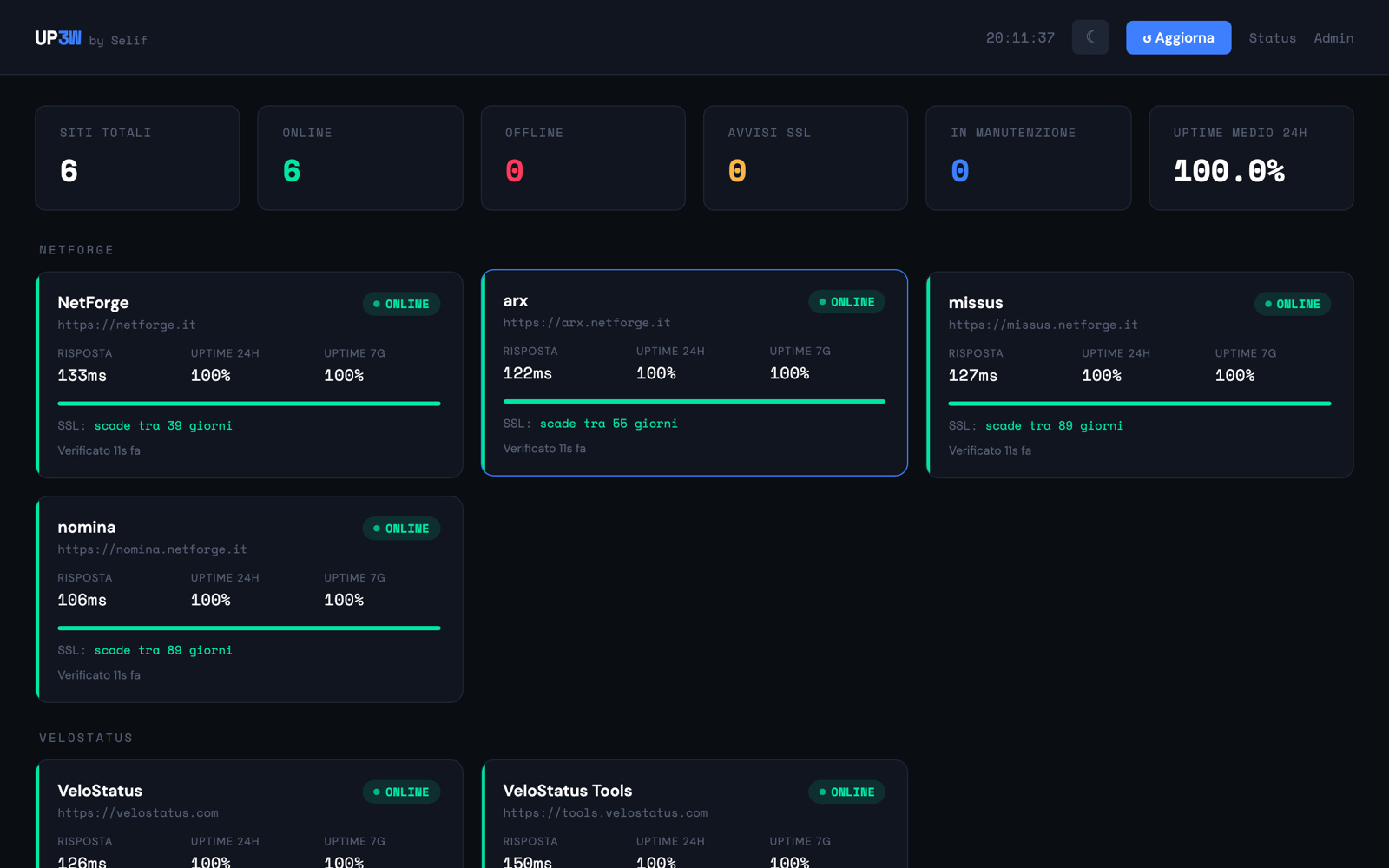Screen dimensions: 1389x868
Task: Click the https://tools.velostatus.com URL
Action: pos(605,813)
